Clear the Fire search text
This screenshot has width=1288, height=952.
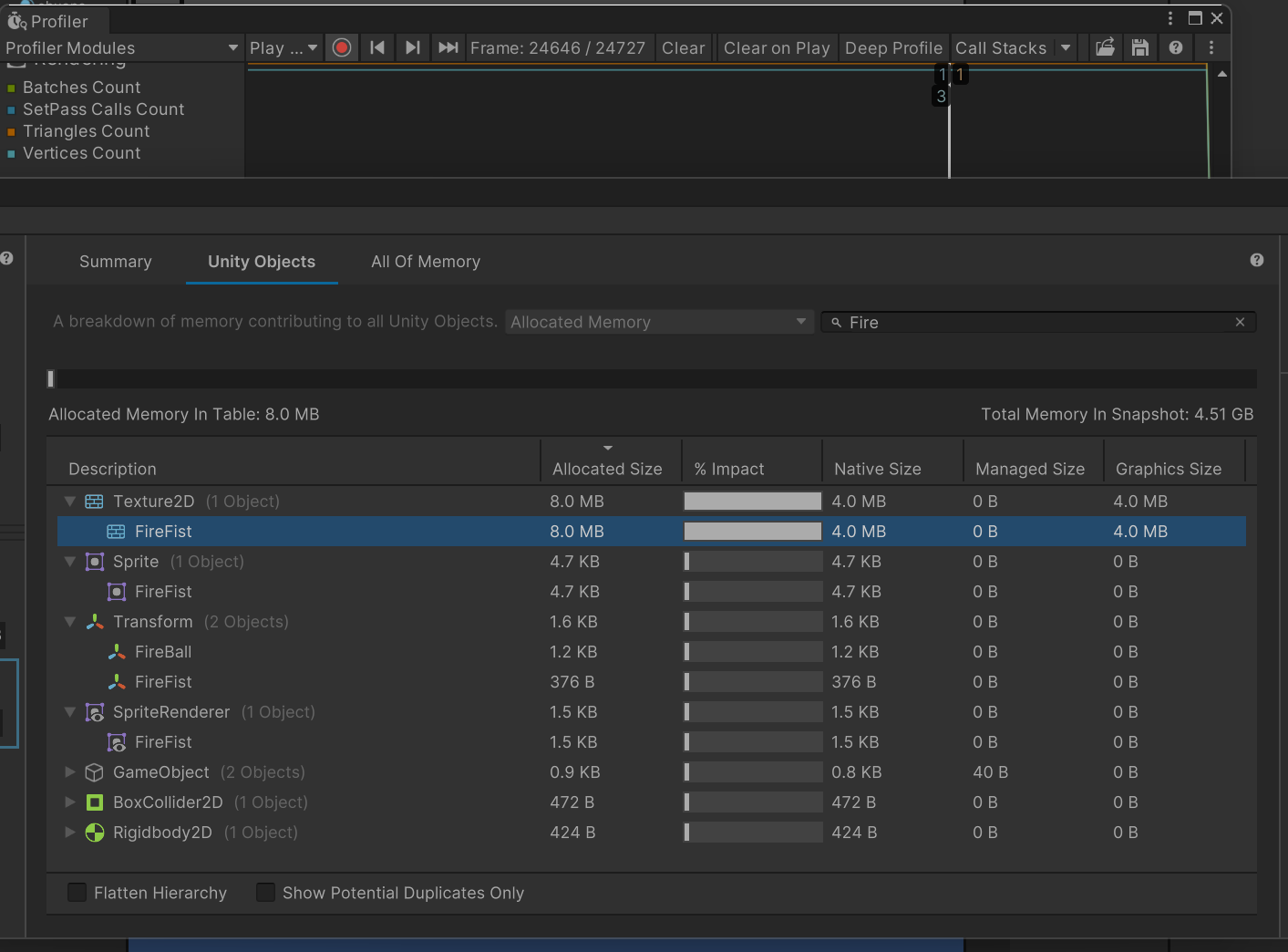click(x=1240, y=322)
